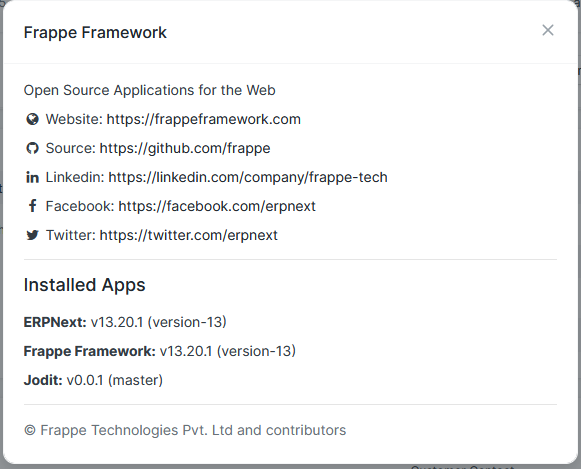Click the ERPNext v13.20.1 version line
Viewport: 581px width, 469px height.
click(x=125, y=322)
